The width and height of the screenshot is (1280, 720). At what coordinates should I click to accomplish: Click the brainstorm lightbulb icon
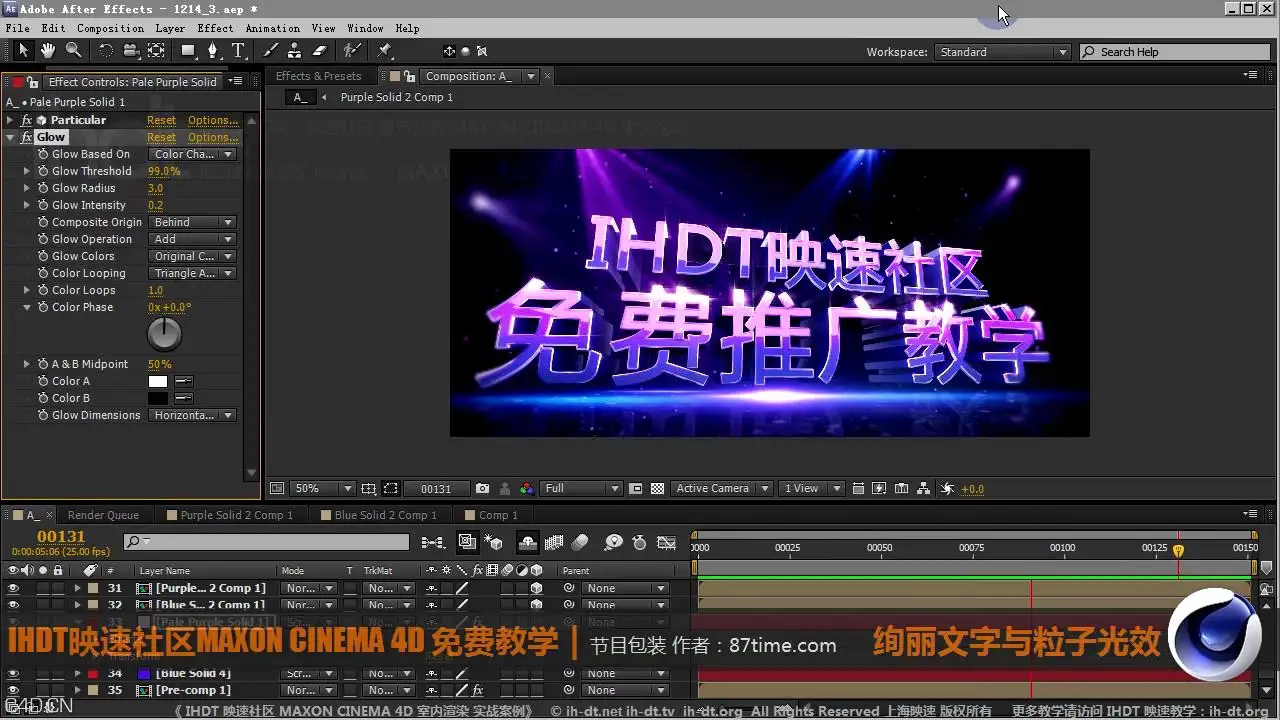pyautogui.click(x=614, y=542)
